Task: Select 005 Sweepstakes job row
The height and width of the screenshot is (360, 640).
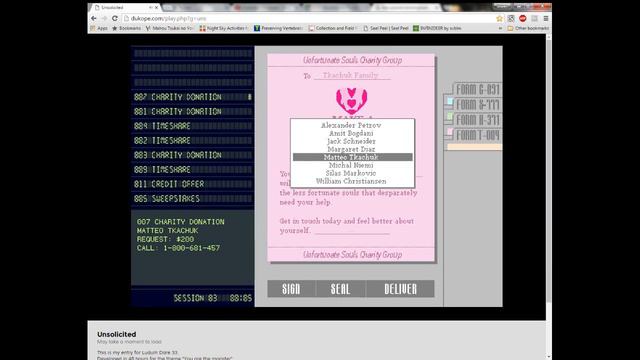Action: (192, 199)
